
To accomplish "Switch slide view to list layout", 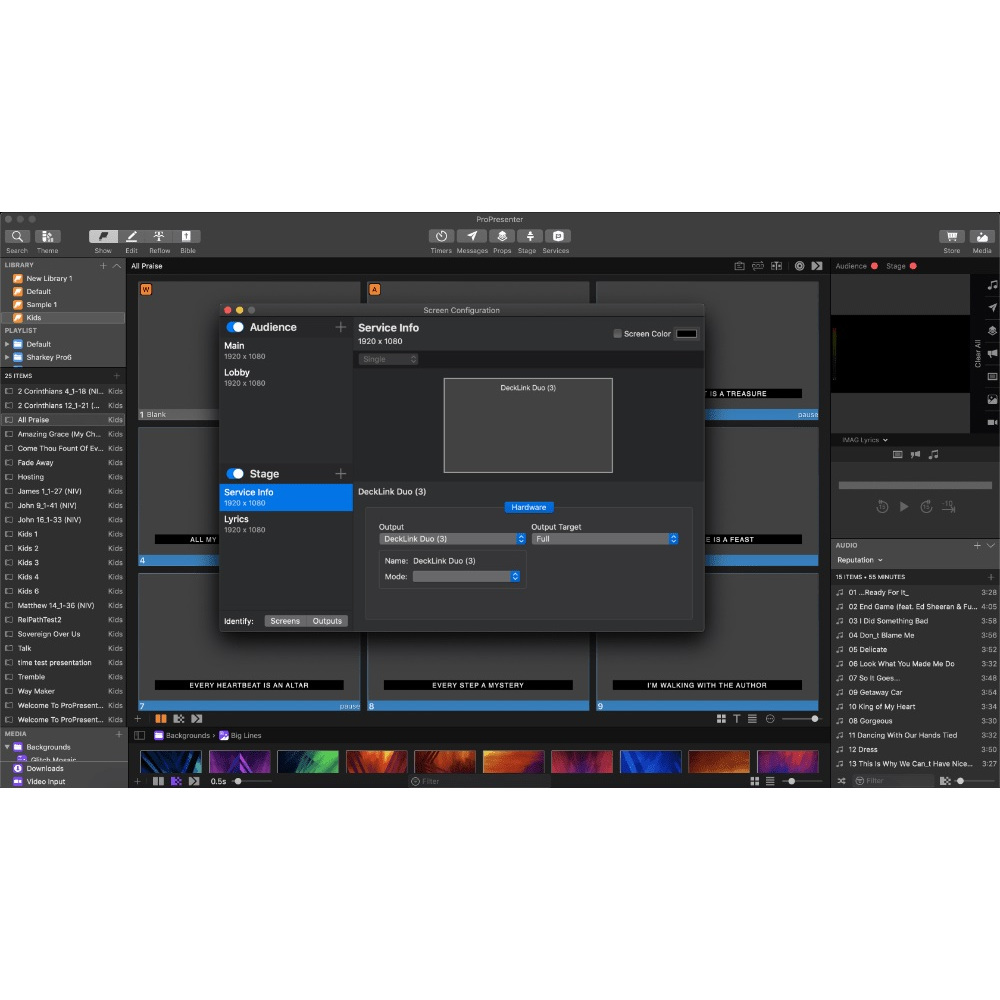I will [x=753, y=719].
